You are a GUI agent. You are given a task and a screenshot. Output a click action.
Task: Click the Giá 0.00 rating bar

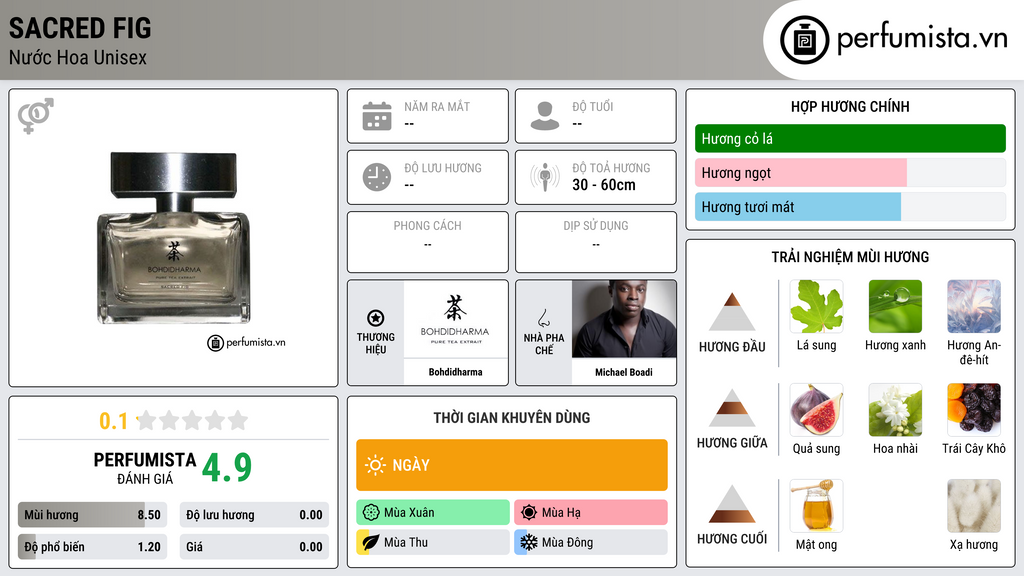click(254, 547)
